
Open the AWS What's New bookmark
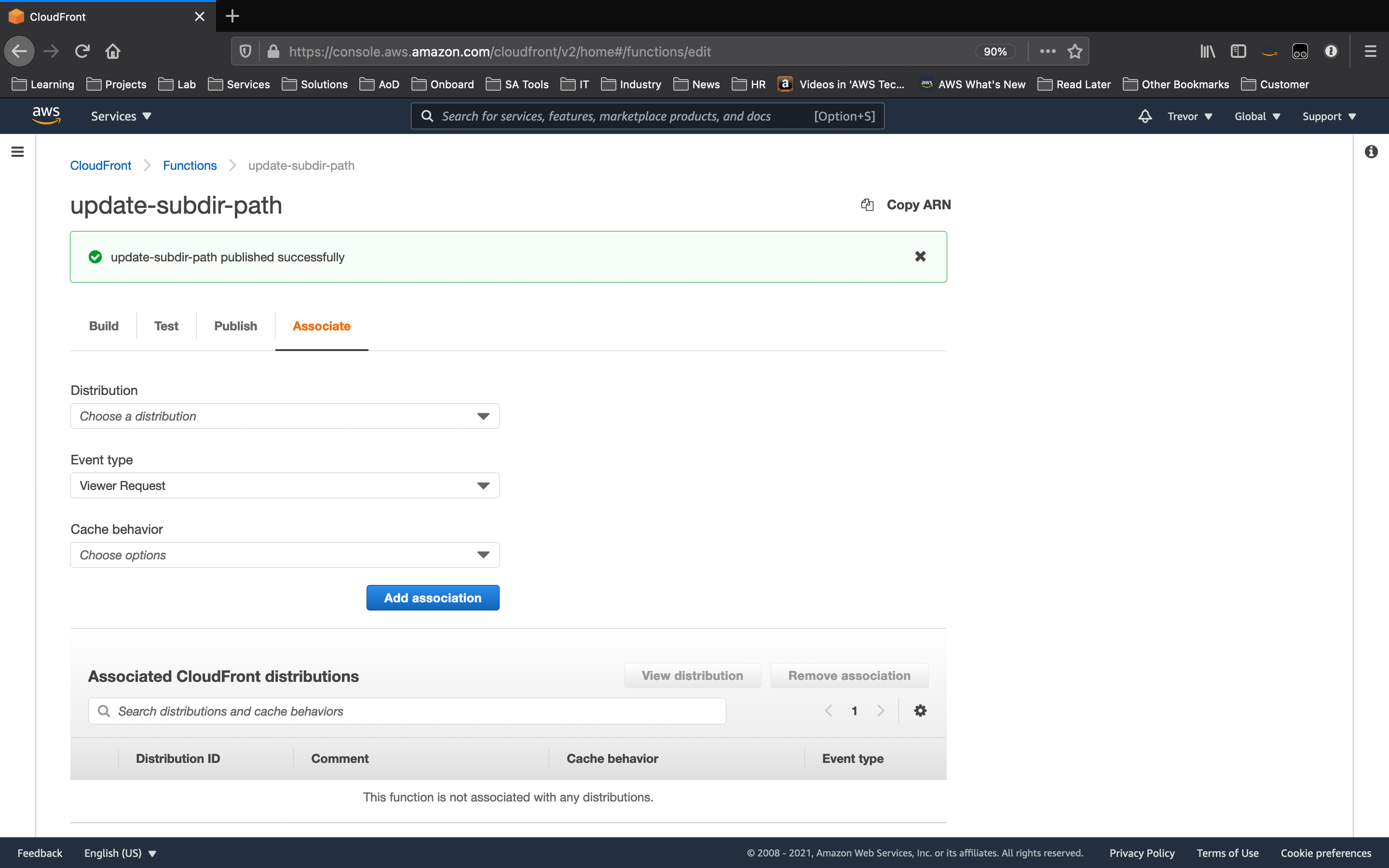tap(973, 84)
